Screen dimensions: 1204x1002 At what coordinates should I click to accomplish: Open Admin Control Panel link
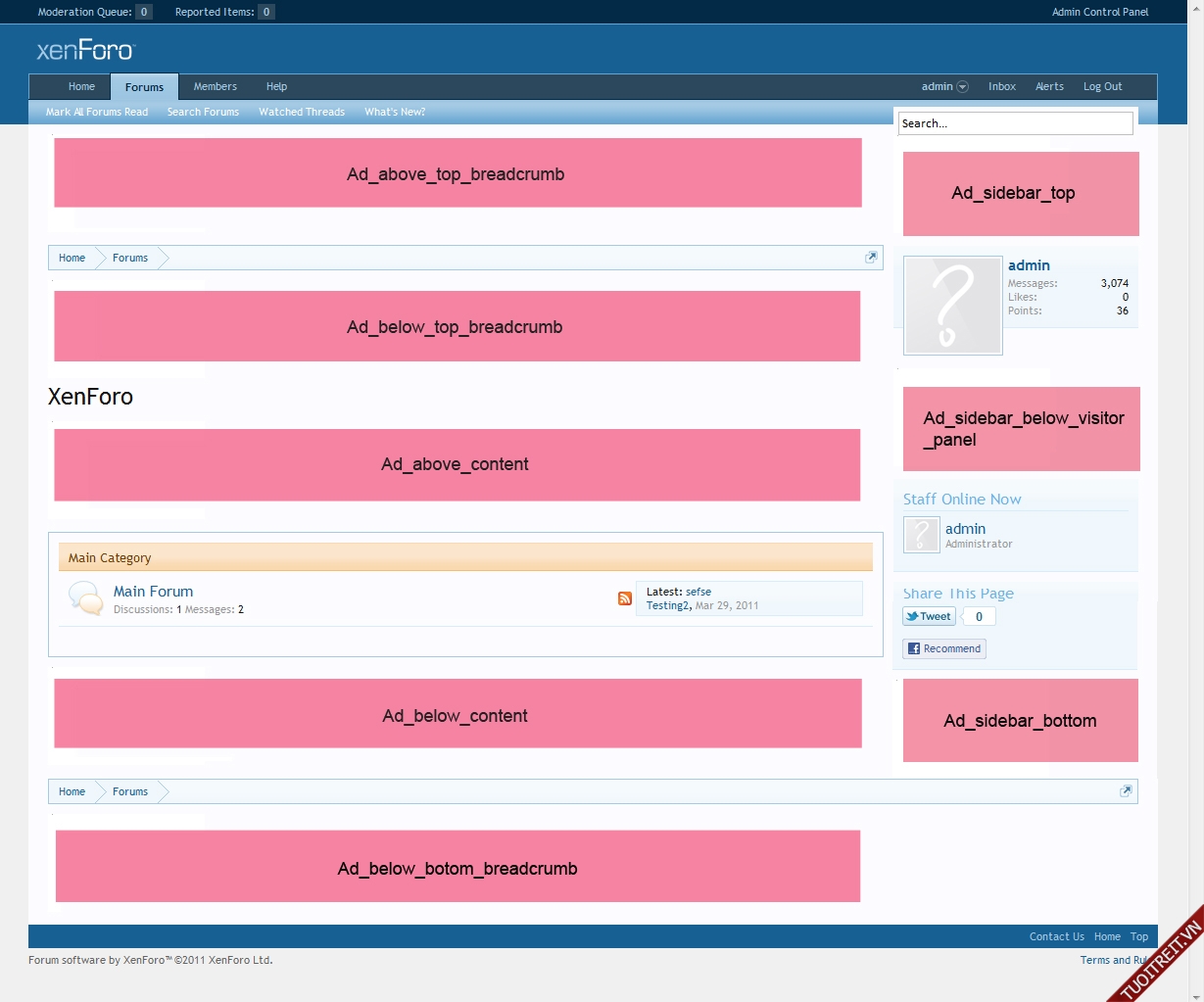(x=1099, y=12)
